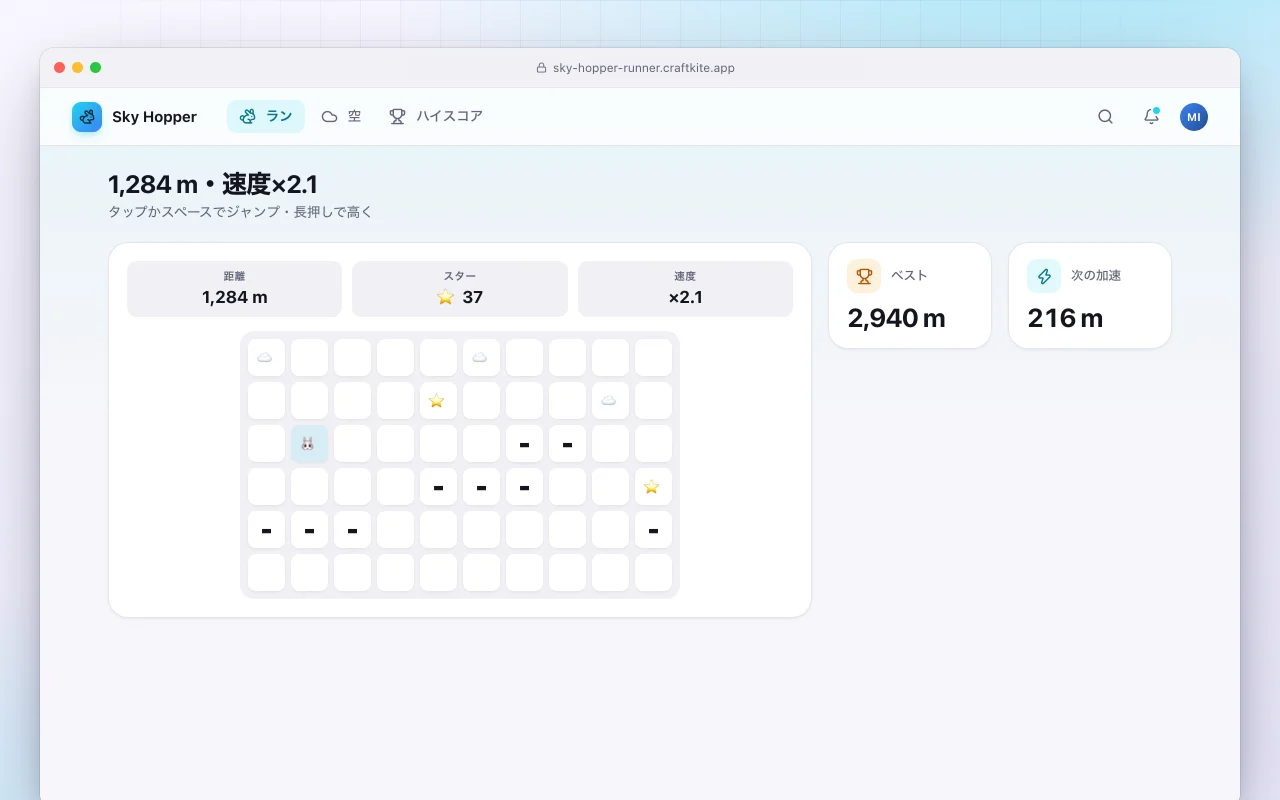Click the star tile in second grid row
This screenshot has height=800, width=1280.
pyautogui.click(x=438, y=400)
